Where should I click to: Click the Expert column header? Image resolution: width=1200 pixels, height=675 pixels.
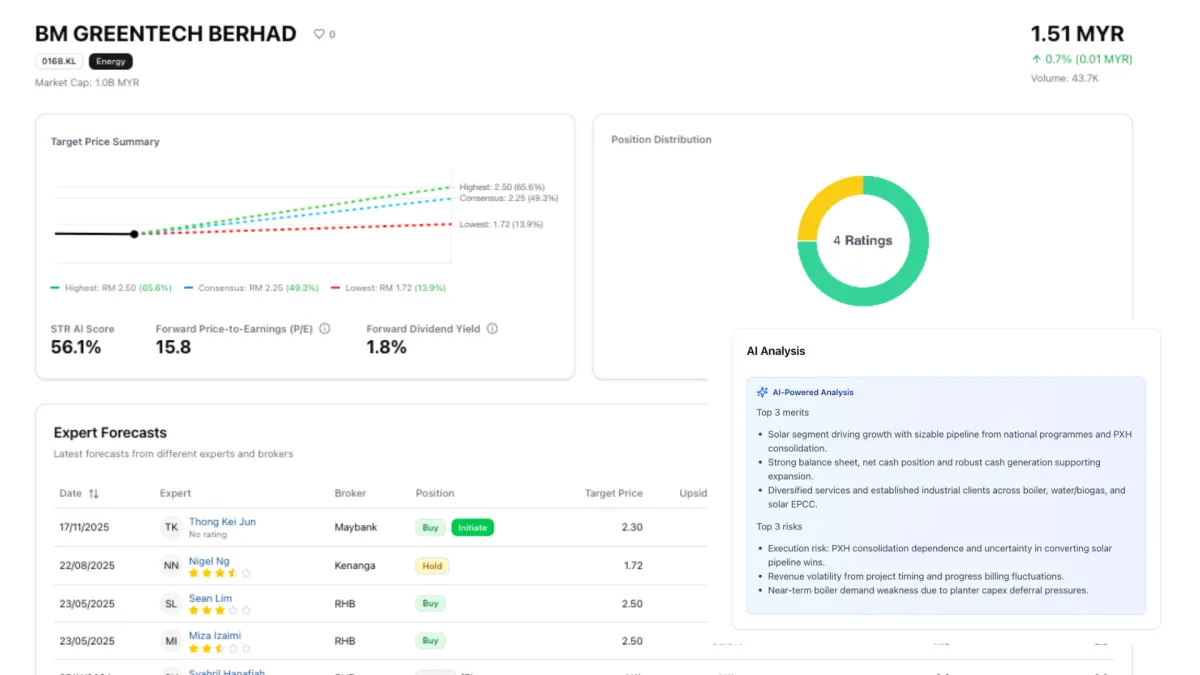click(175, 493)
